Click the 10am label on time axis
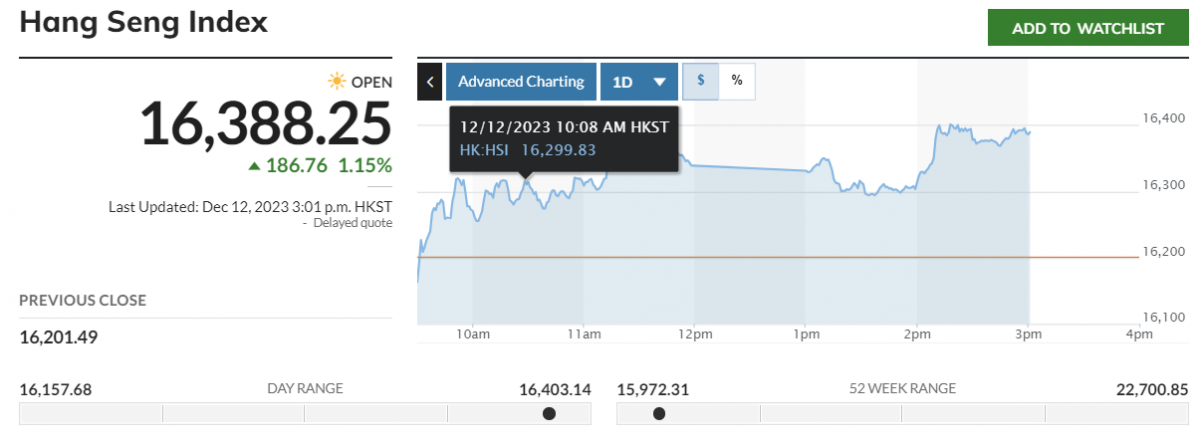1200x446 pixels. [473, 333]
